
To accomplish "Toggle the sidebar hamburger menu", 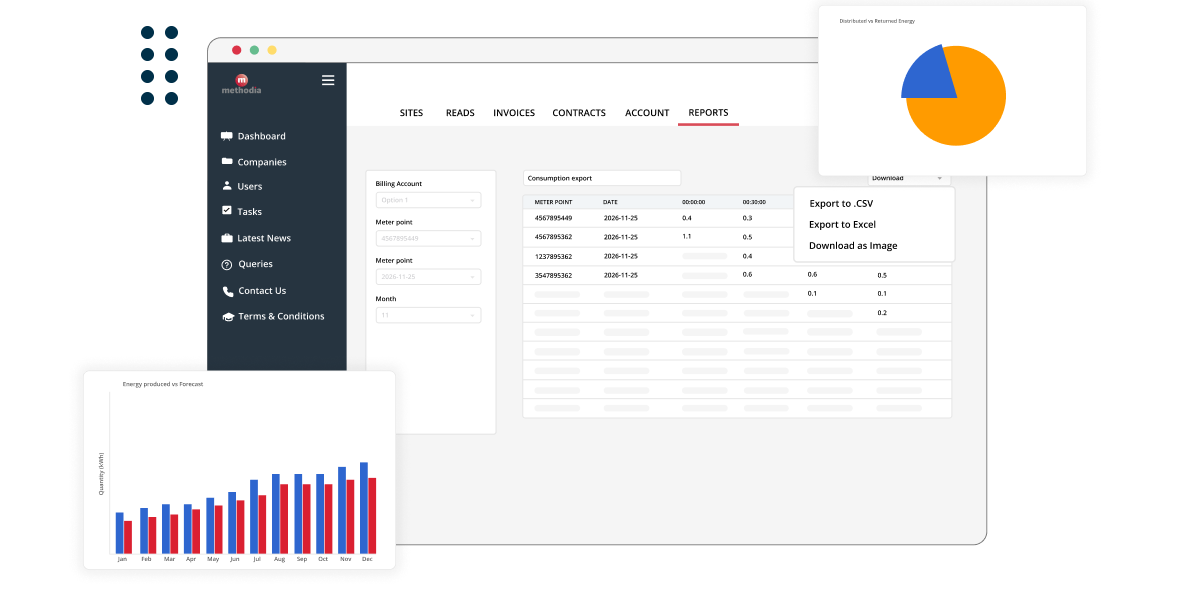I will click(328, 80).
